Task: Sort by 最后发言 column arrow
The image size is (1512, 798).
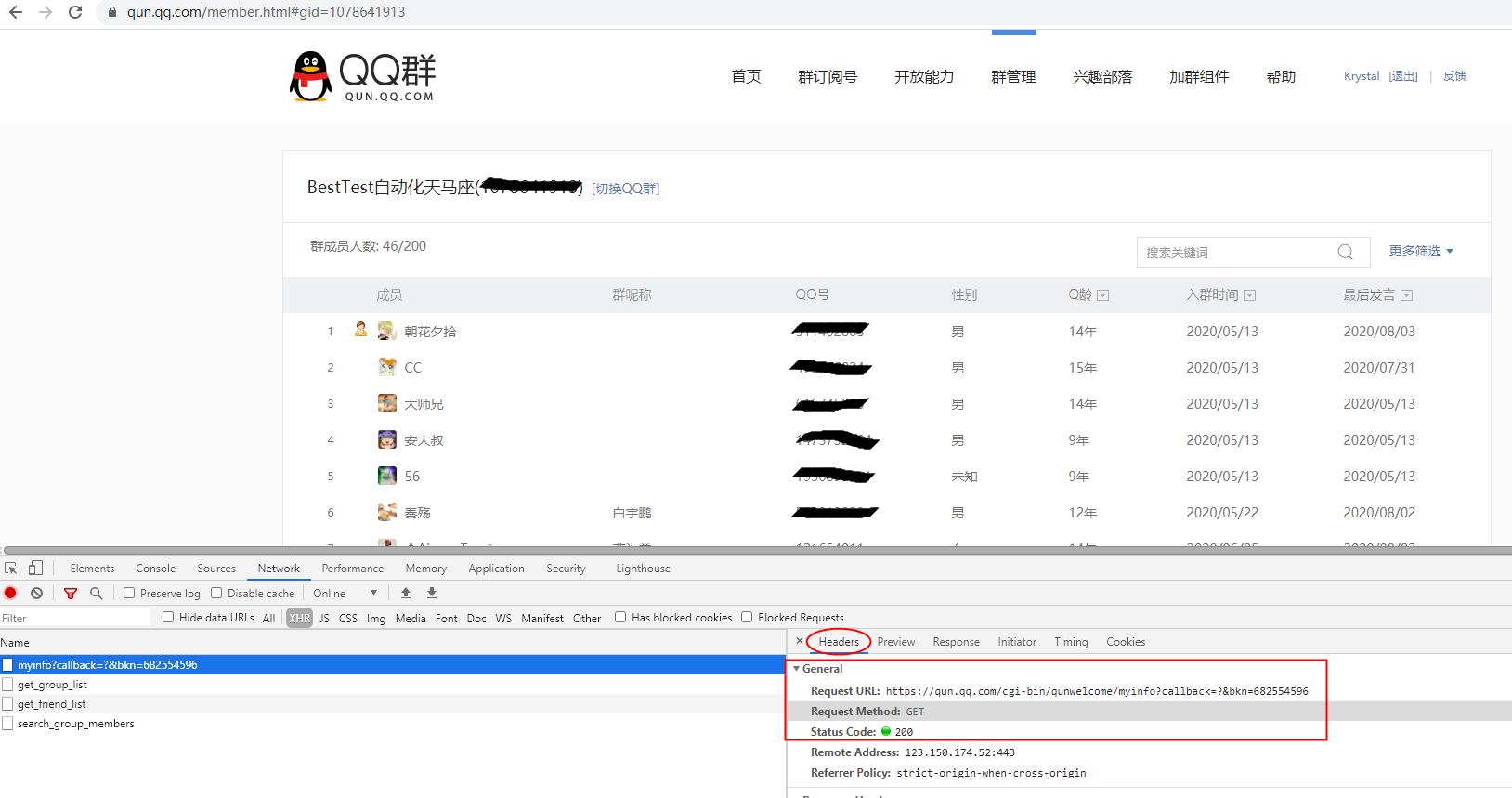Action: point(1407,295)
